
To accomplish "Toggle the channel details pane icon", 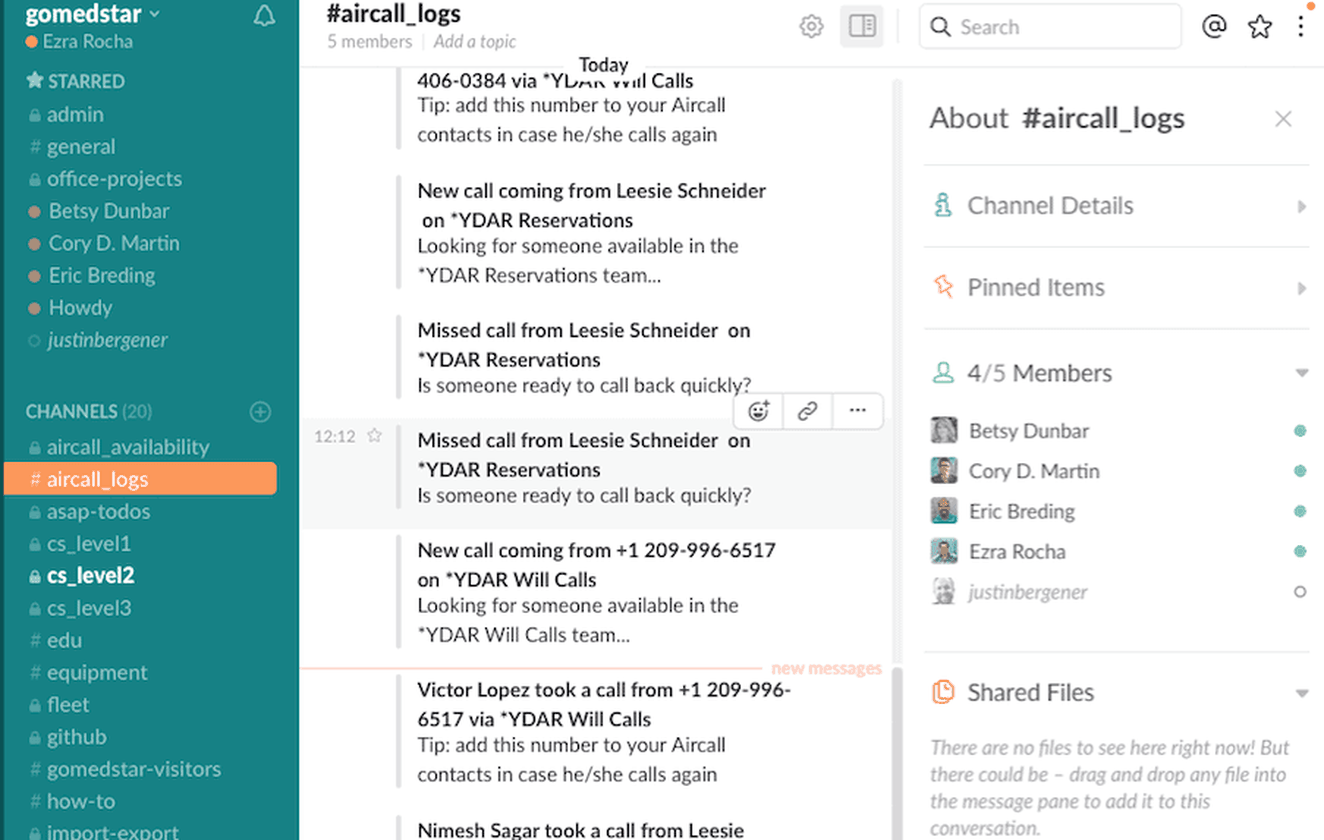I will pos(862,27).
